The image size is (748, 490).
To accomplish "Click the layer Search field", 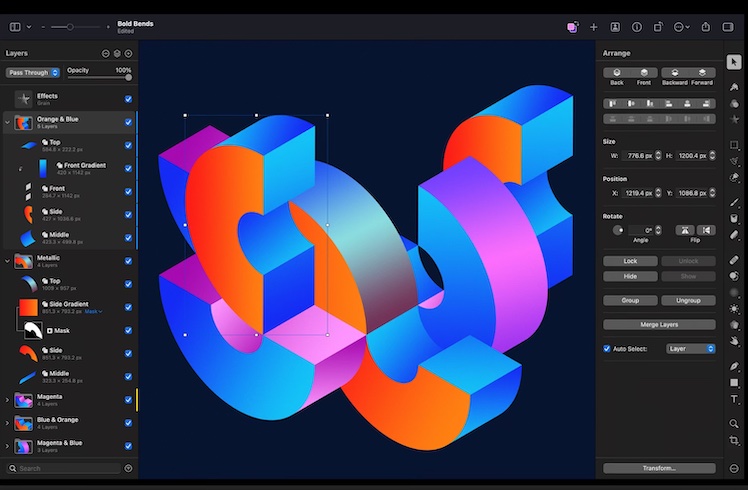I will coord(65,468).
